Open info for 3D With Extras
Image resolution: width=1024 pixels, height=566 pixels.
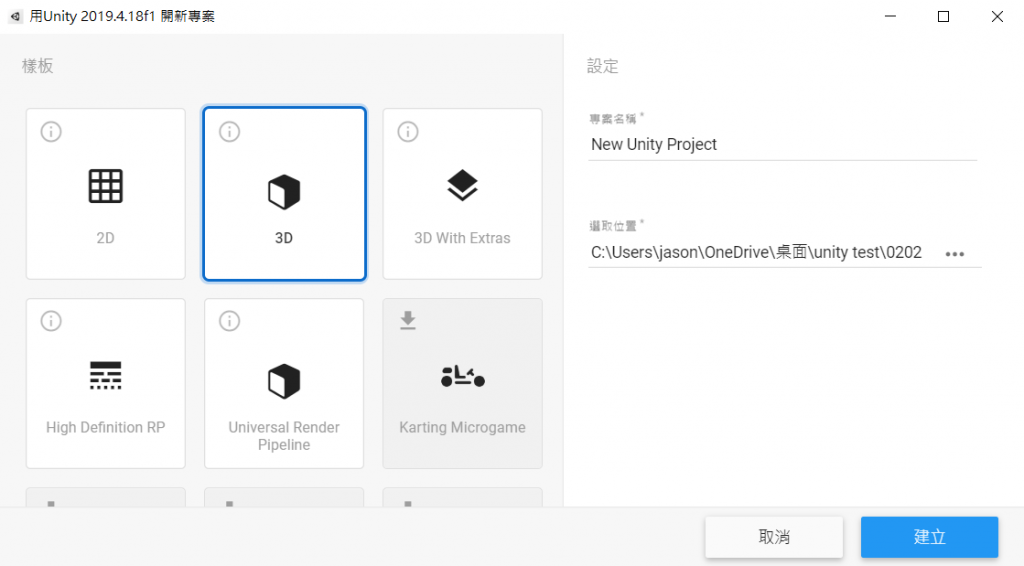click(408, 132)
